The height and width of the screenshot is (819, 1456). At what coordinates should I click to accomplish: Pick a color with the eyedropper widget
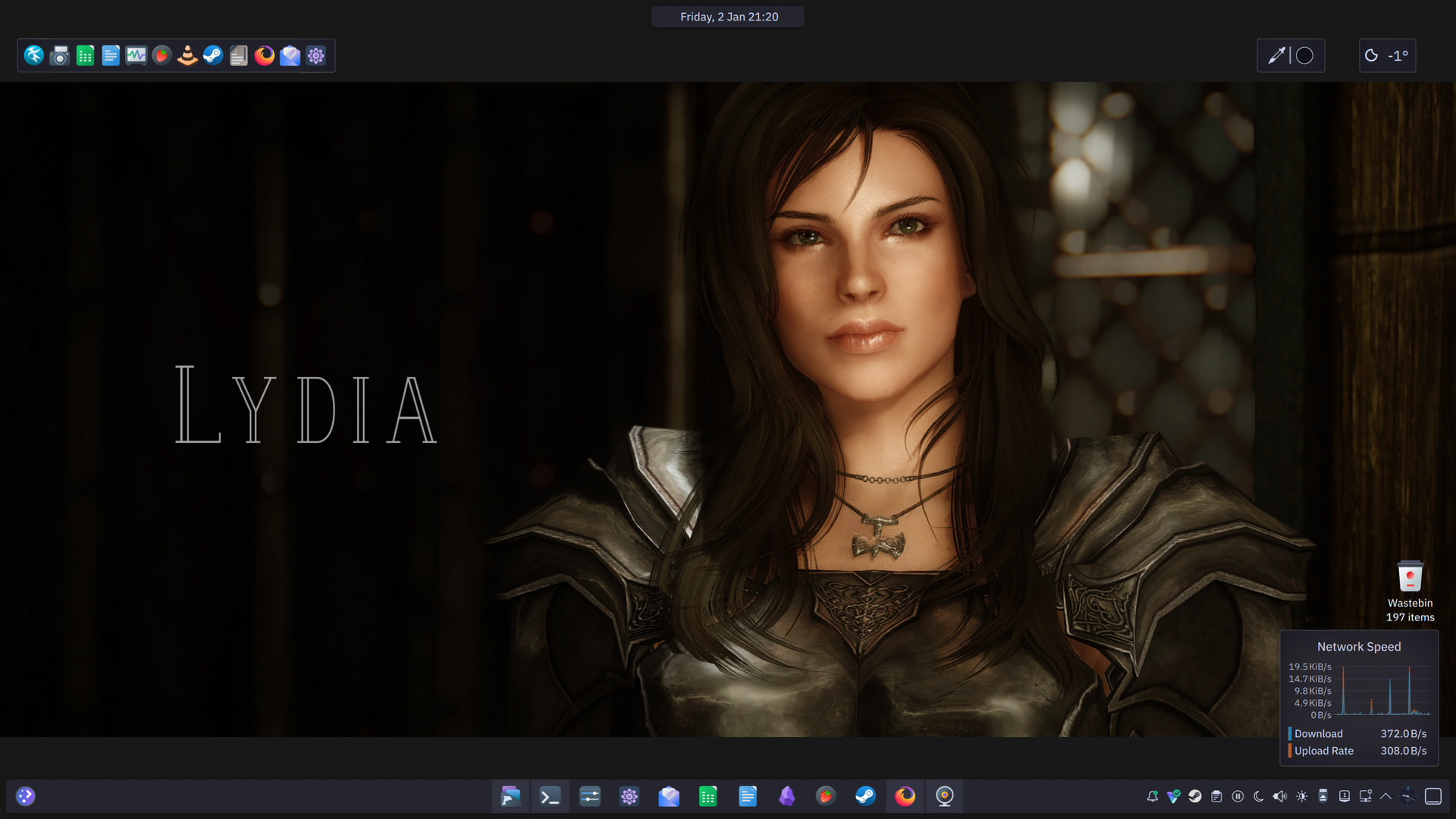pyautogui.click(x=1276, y=55)
